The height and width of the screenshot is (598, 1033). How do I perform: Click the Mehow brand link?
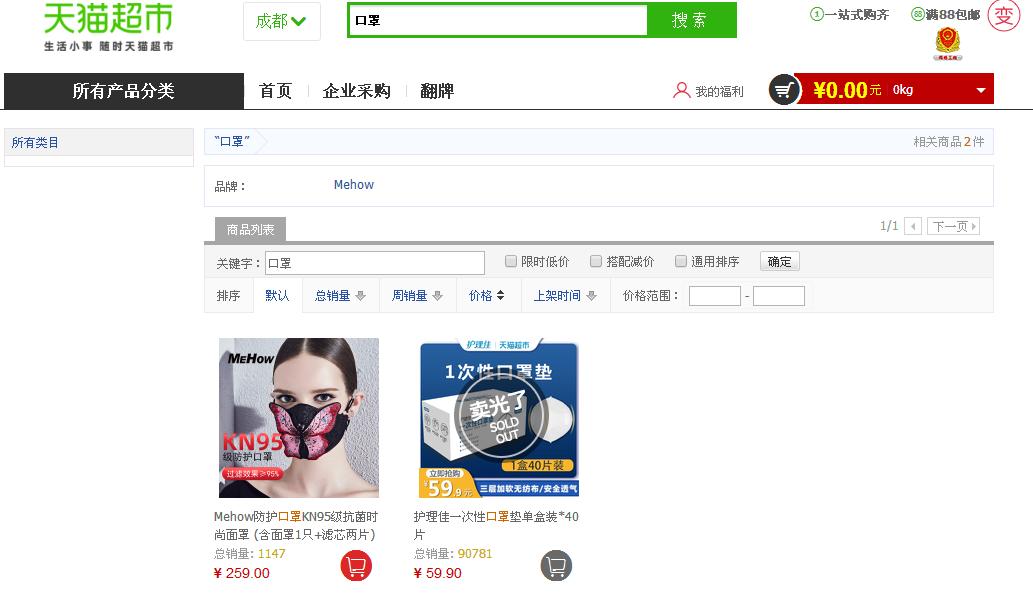(353, 185)
